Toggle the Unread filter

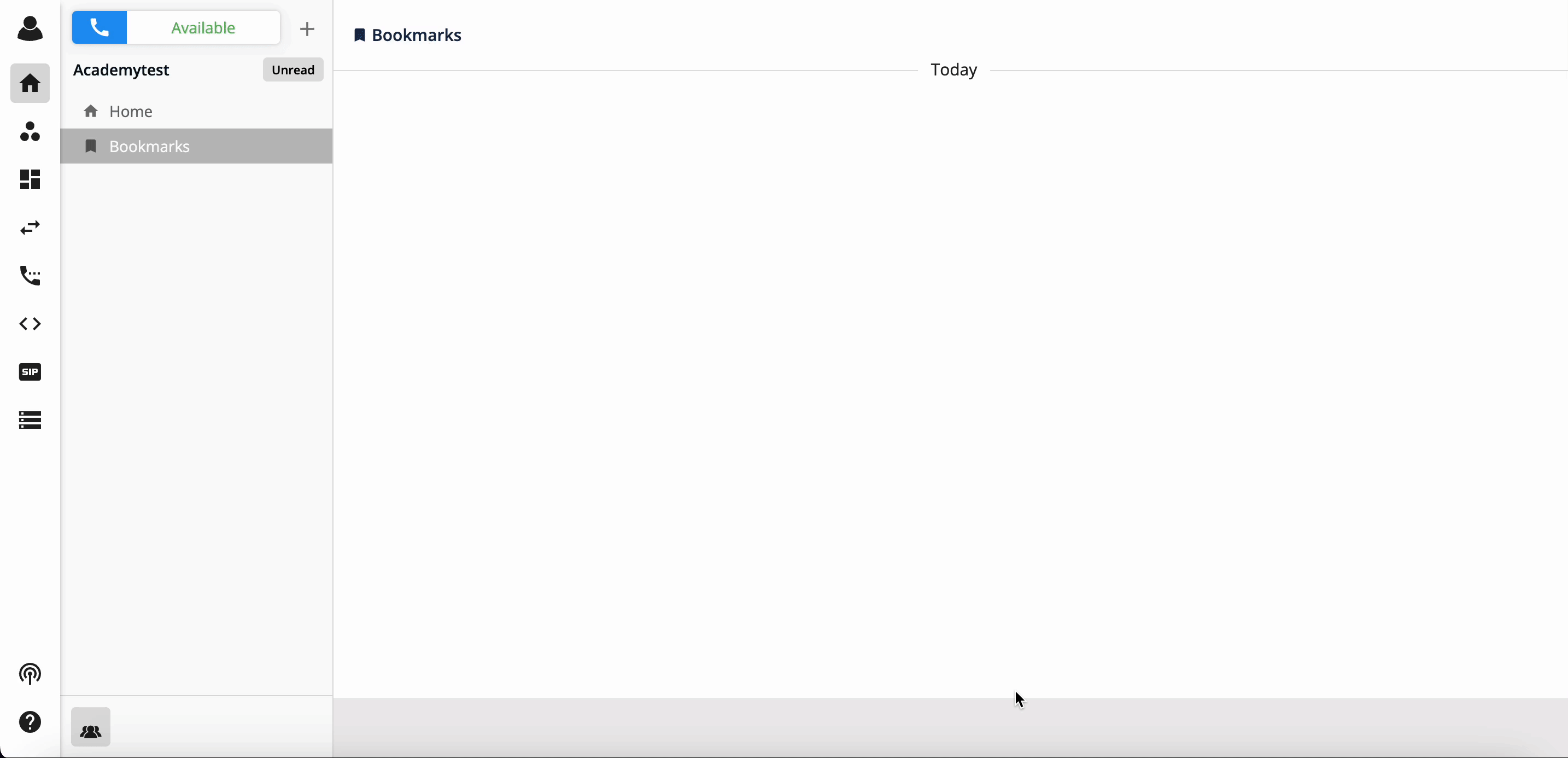tap(293, 70)
